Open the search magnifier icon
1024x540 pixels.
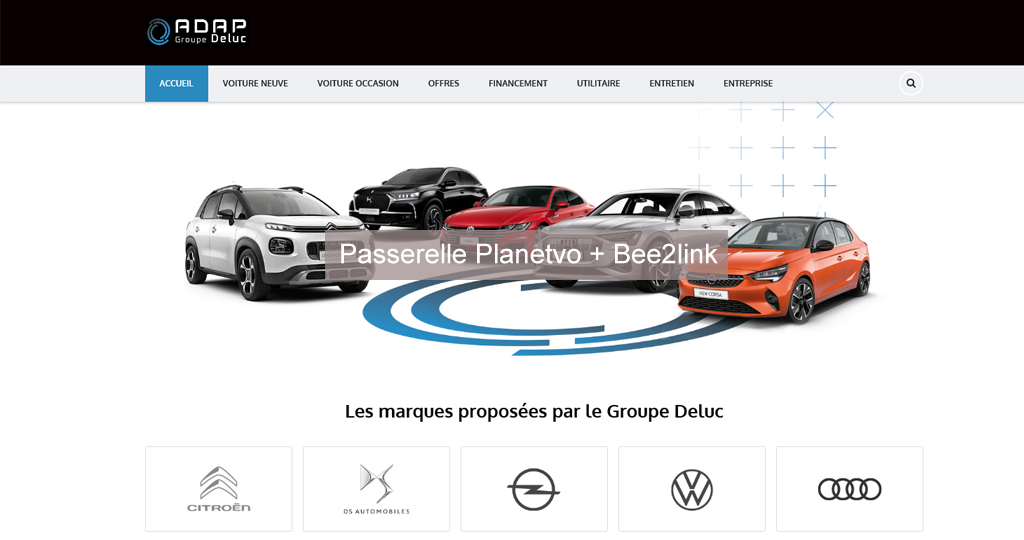coord(910,84)
